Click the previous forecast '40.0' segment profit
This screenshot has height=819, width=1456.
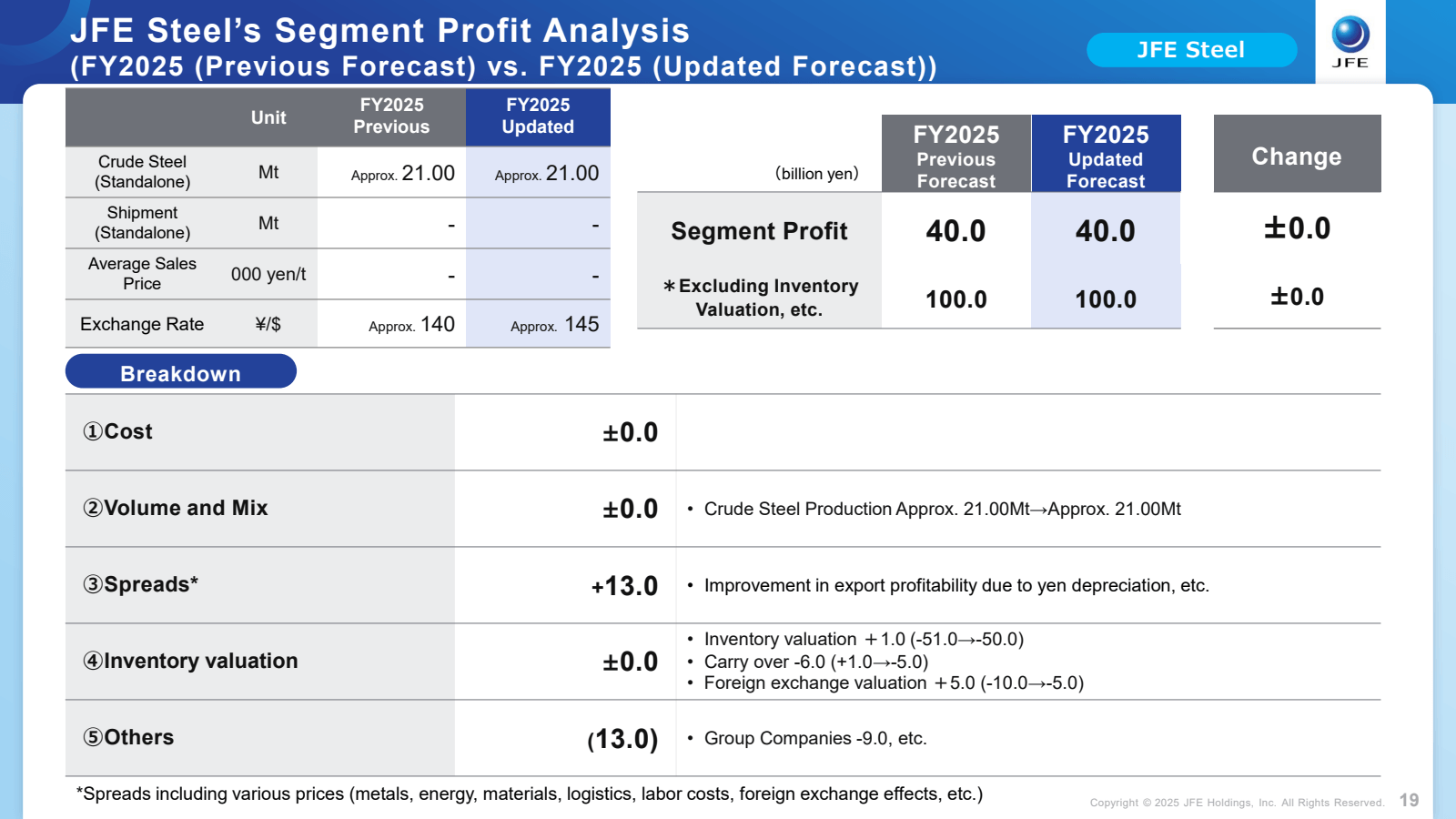click(x=955, y=231)
